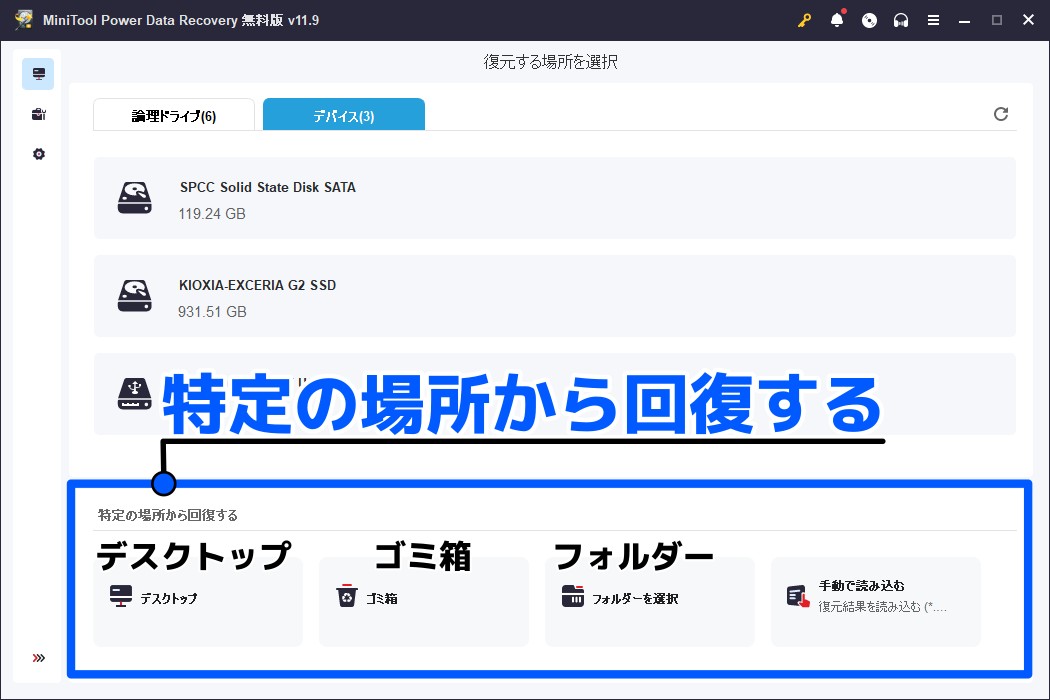Select the KIOXIA-EXCERIA G2 SSD drive
Viewport: 1050px width, 700px height.
(x=553, y=295)
